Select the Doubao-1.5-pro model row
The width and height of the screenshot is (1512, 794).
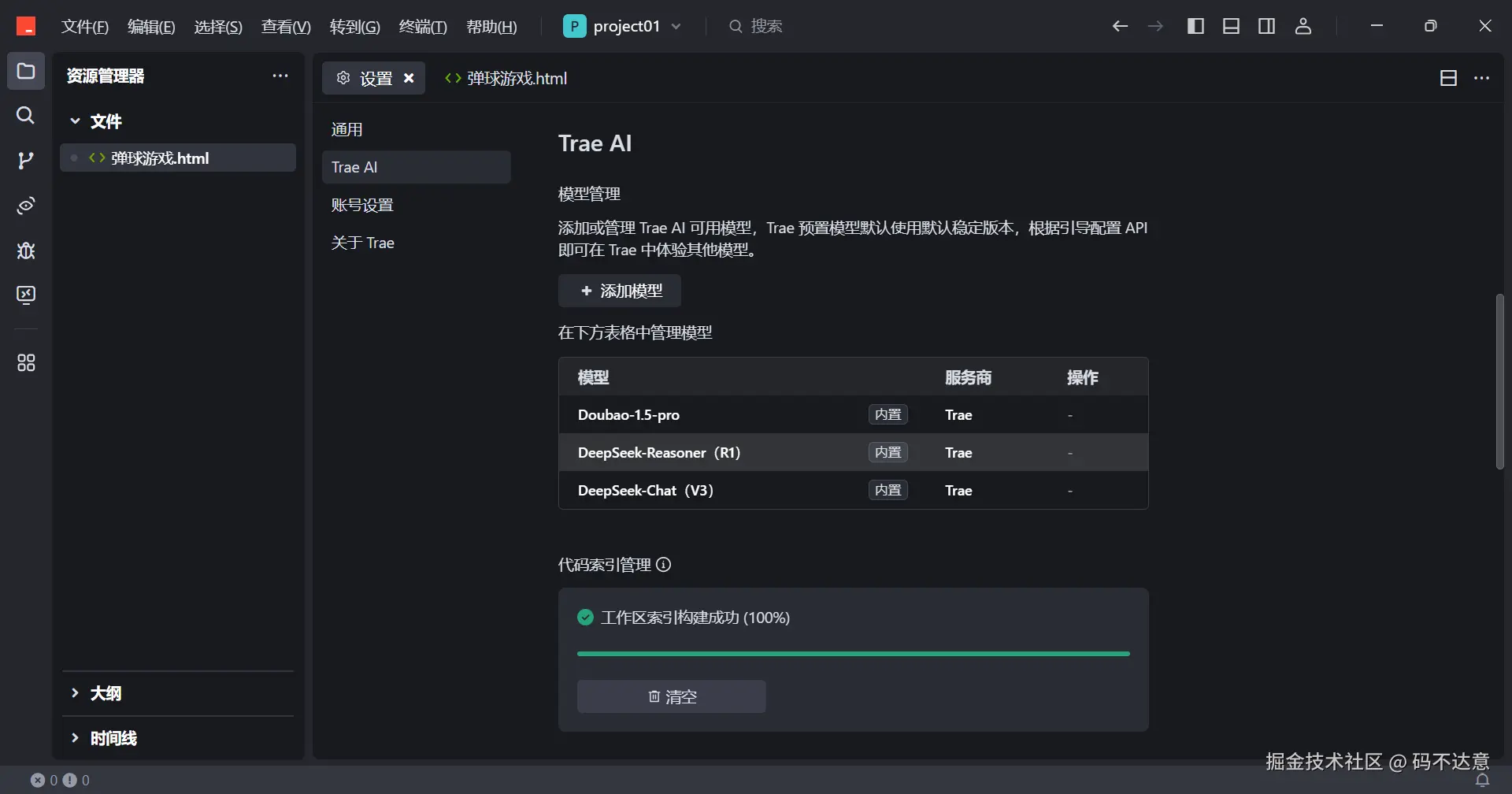[x=854, y=414]
